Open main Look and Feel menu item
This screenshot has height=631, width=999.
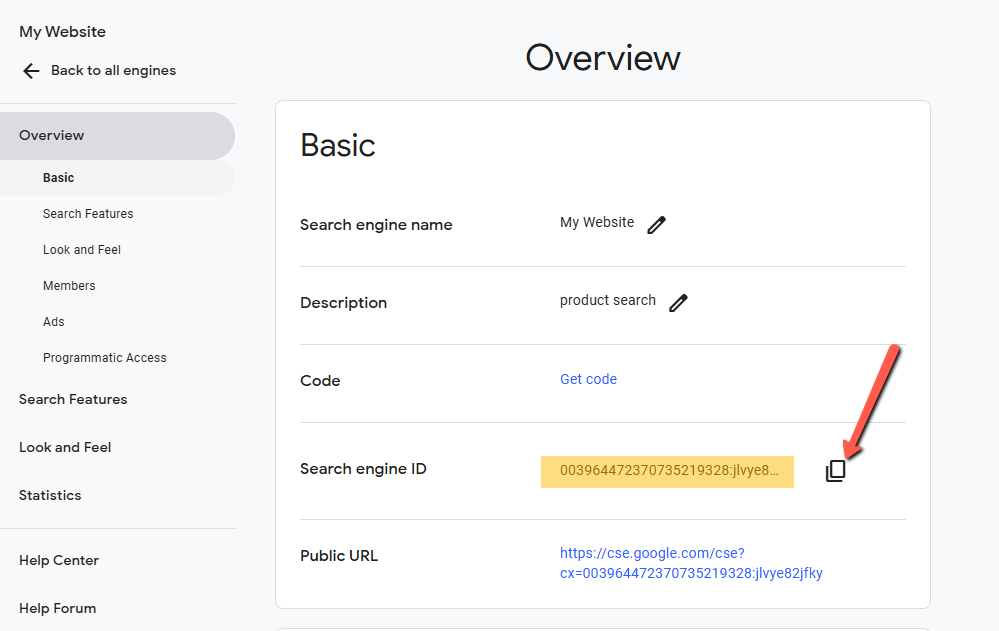click(x=65, y=447)
